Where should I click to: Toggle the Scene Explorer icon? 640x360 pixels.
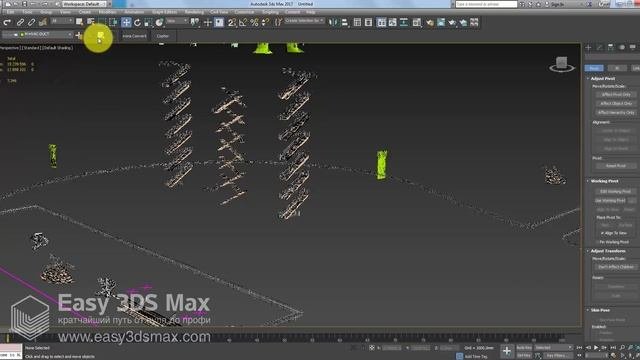click(x=357, y=22)
